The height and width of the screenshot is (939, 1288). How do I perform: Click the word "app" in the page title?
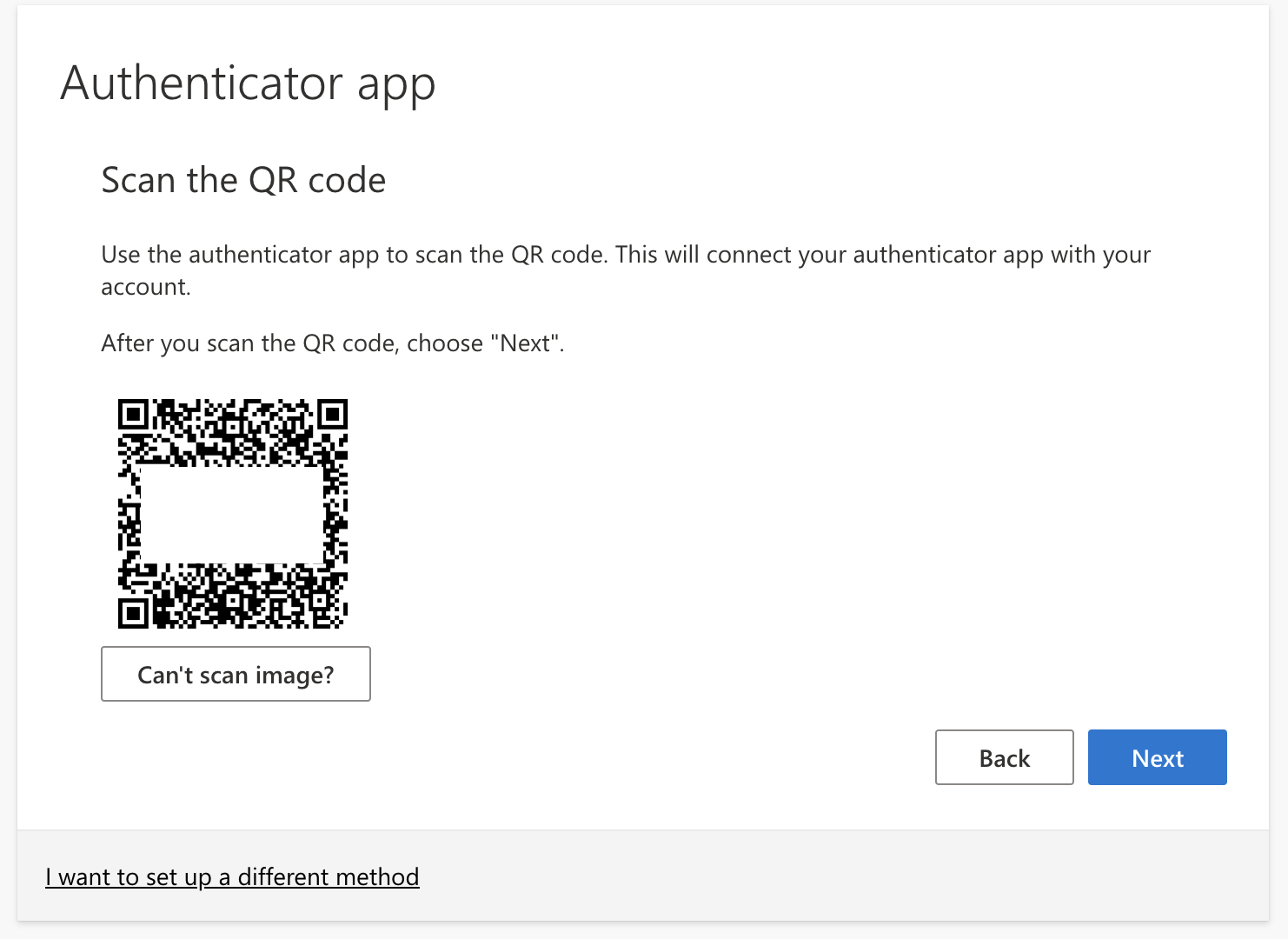[x=395, y=85]
